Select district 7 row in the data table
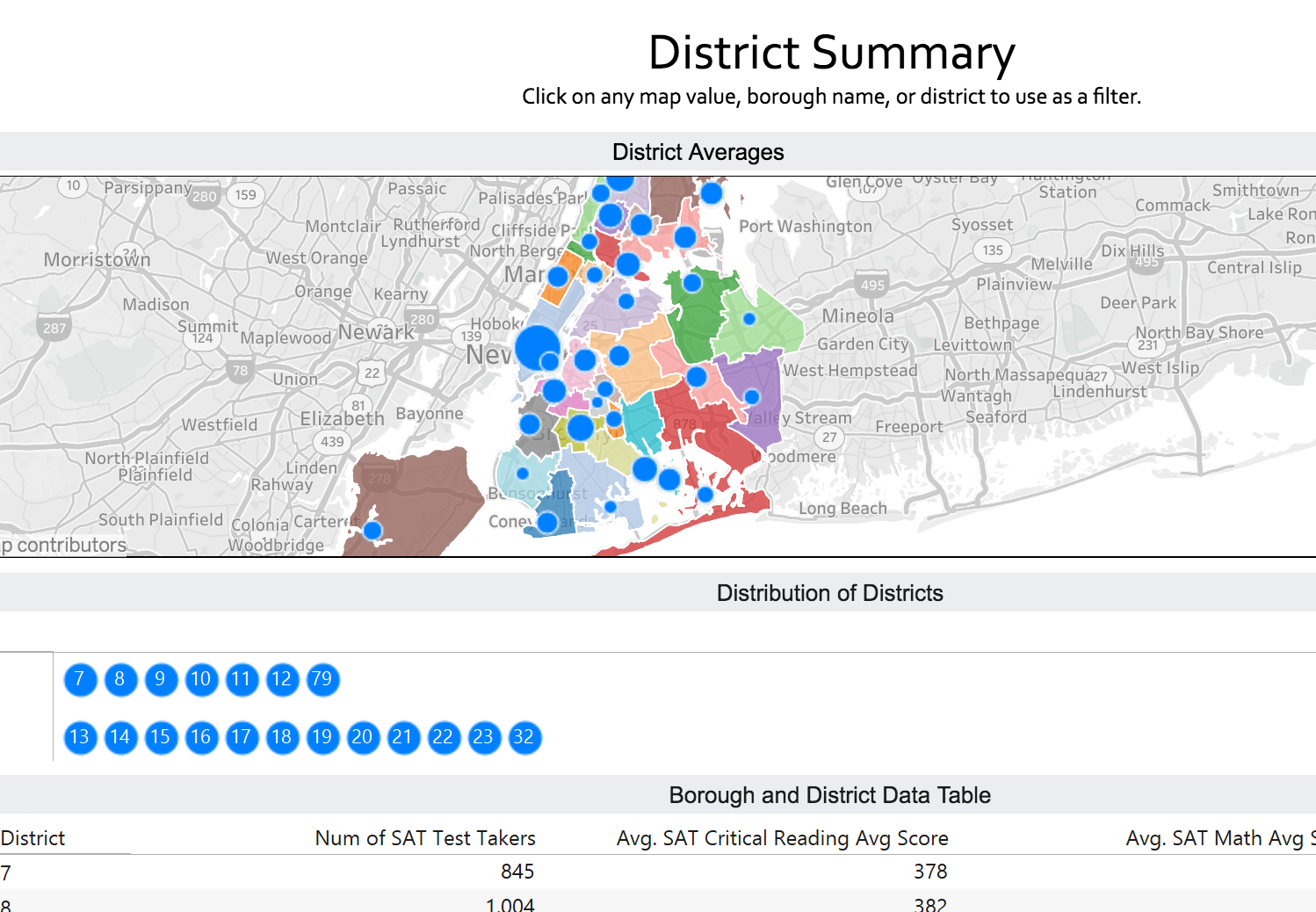 tap(7, 872)
